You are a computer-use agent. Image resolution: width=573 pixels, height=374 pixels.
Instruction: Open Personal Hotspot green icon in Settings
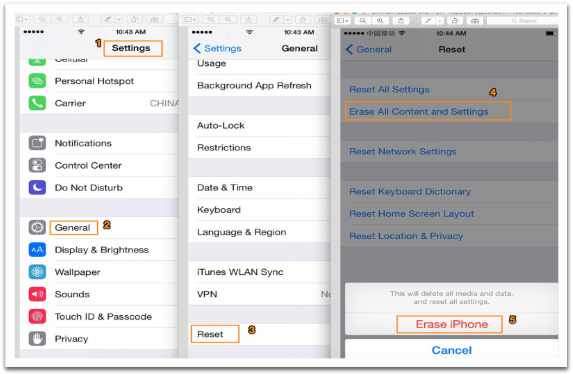click(37, 81)
